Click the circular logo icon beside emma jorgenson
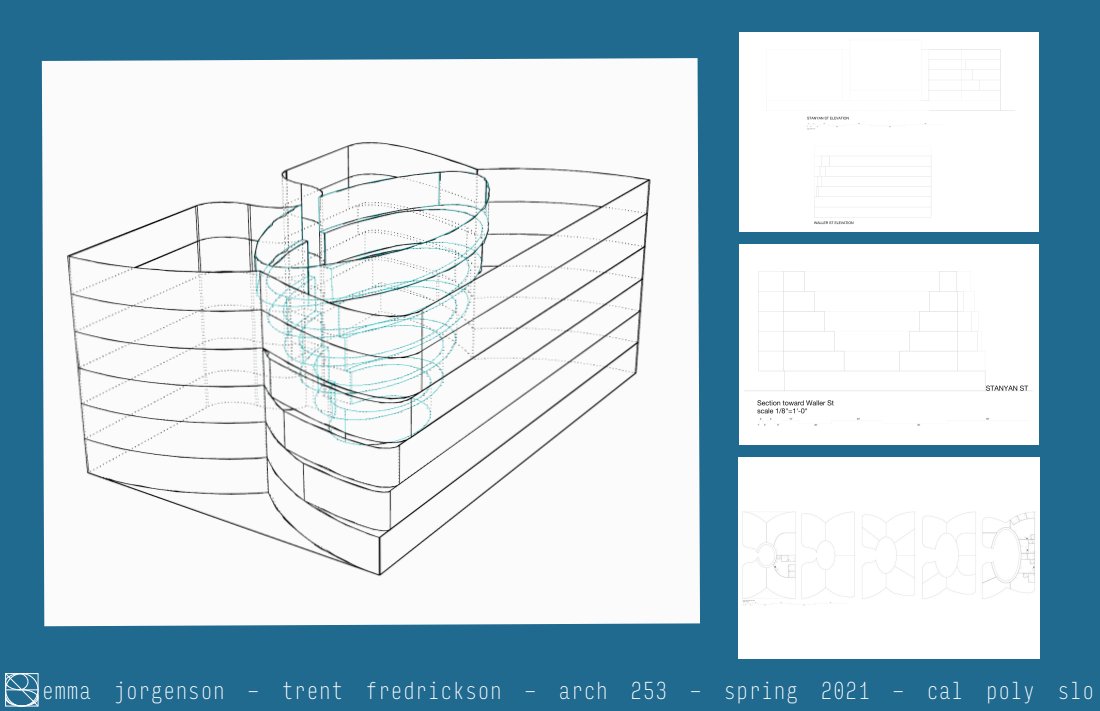 click(22, 689)
